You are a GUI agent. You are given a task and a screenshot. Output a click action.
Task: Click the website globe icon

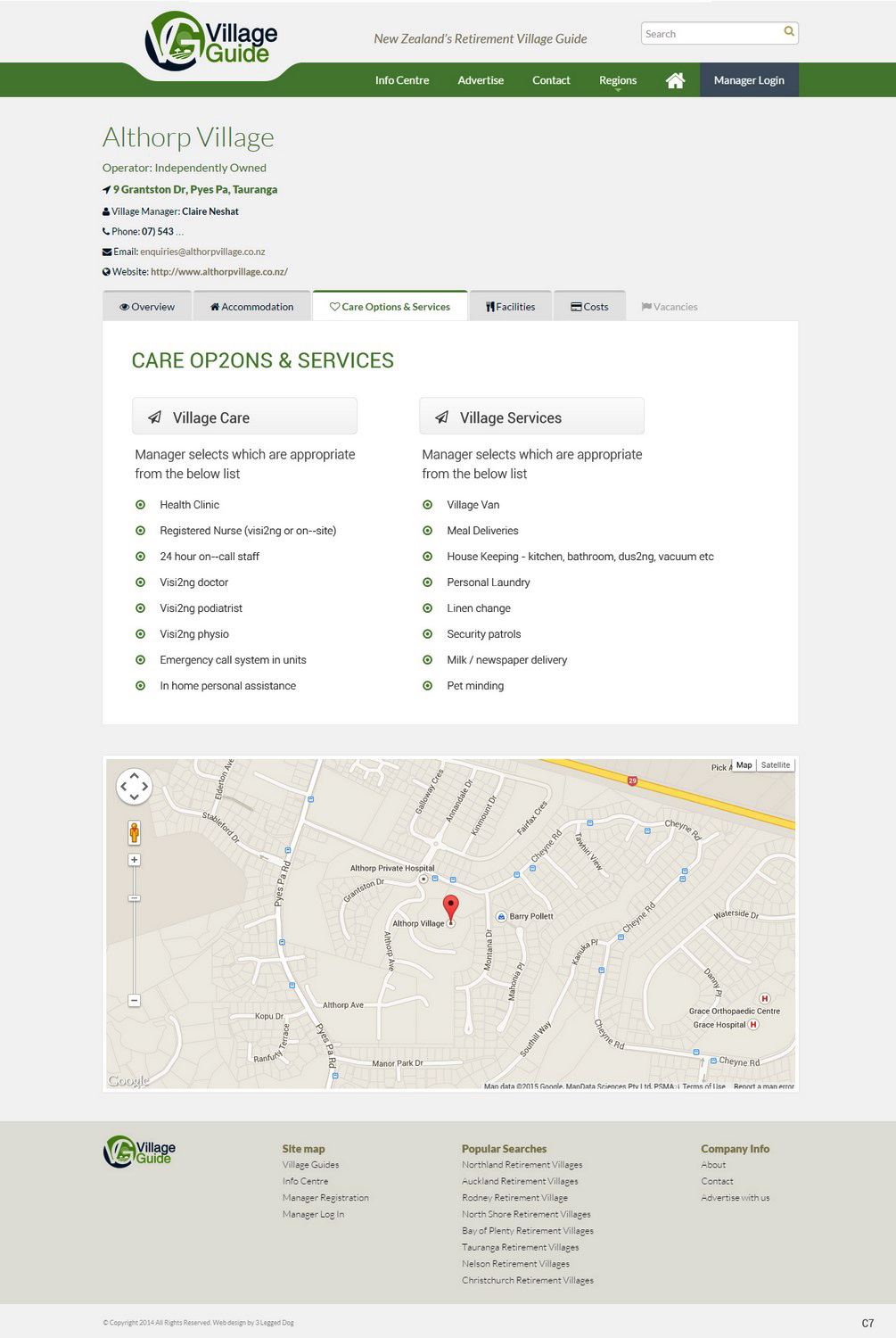click(x=105, y=272)
